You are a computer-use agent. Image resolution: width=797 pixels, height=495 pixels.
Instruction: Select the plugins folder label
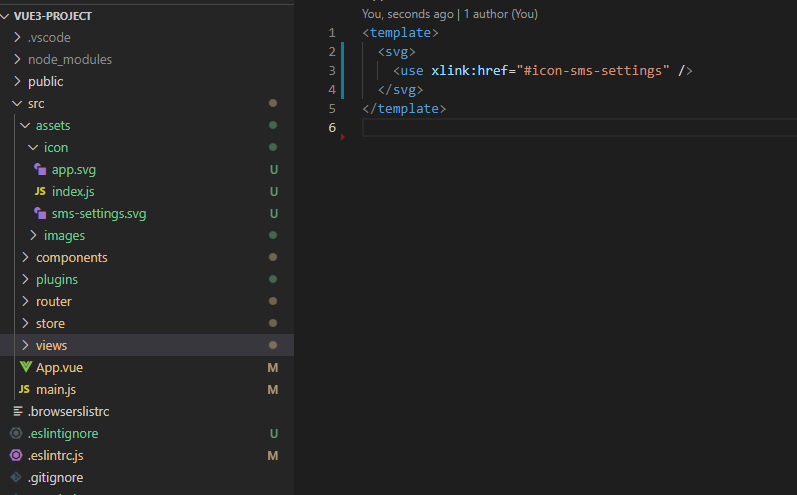(x=57, y=280)
